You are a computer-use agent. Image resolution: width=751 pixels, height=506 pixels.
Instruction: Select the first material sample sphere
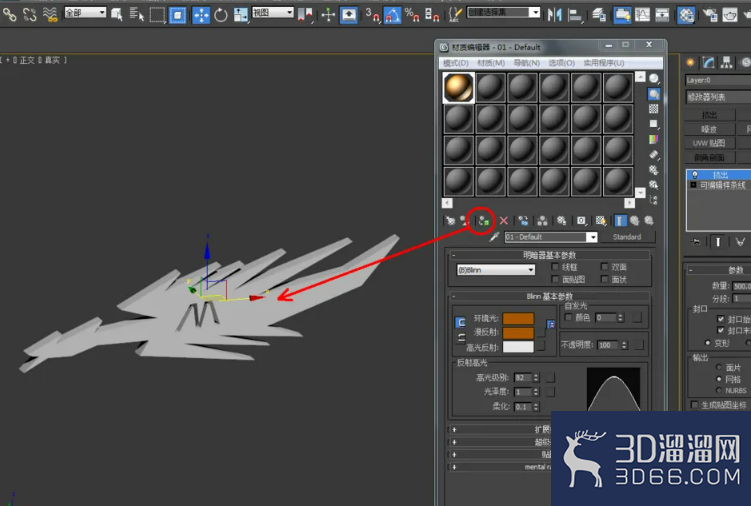click(458, 87)
